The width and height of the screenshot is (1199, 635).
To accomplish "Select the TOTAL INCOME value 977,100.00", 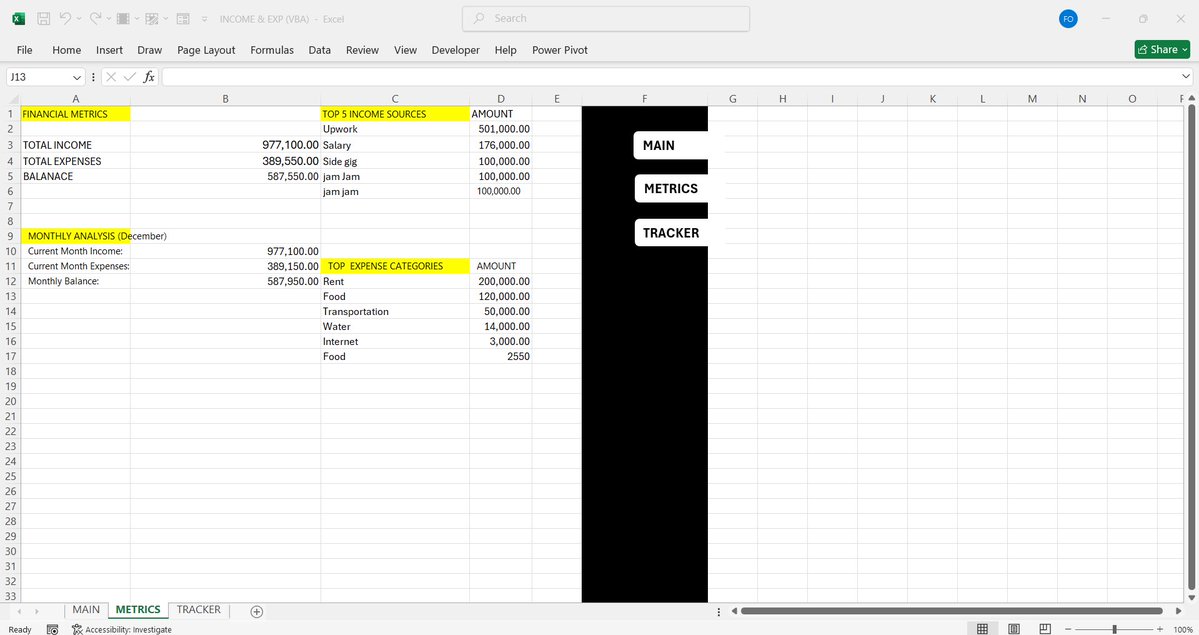I will pos(226,145).
